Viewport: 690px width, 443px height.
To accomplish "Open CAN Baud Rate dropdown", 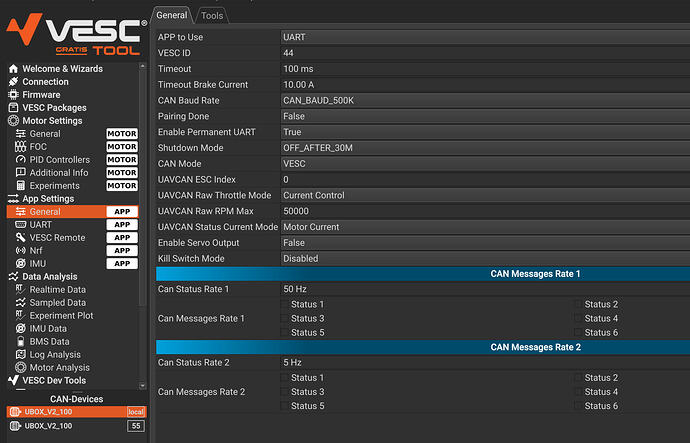I will tap(485, 100).
